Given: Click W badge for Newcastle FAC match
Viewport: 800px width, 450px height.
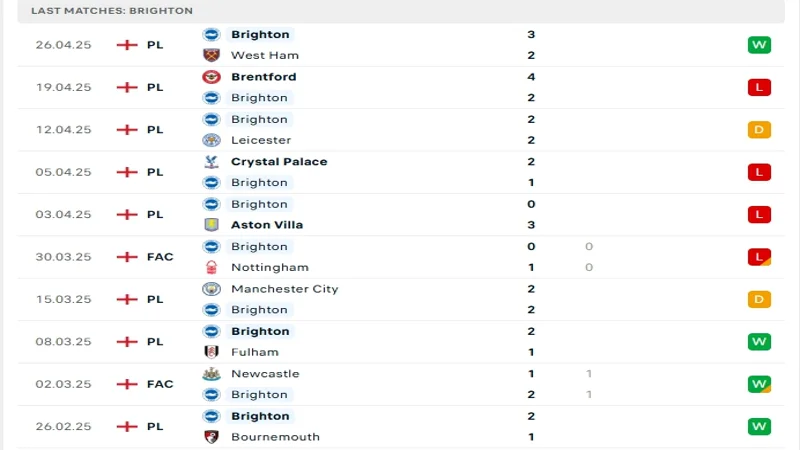Looking at the screenshot, I should (x=759, y=384).
